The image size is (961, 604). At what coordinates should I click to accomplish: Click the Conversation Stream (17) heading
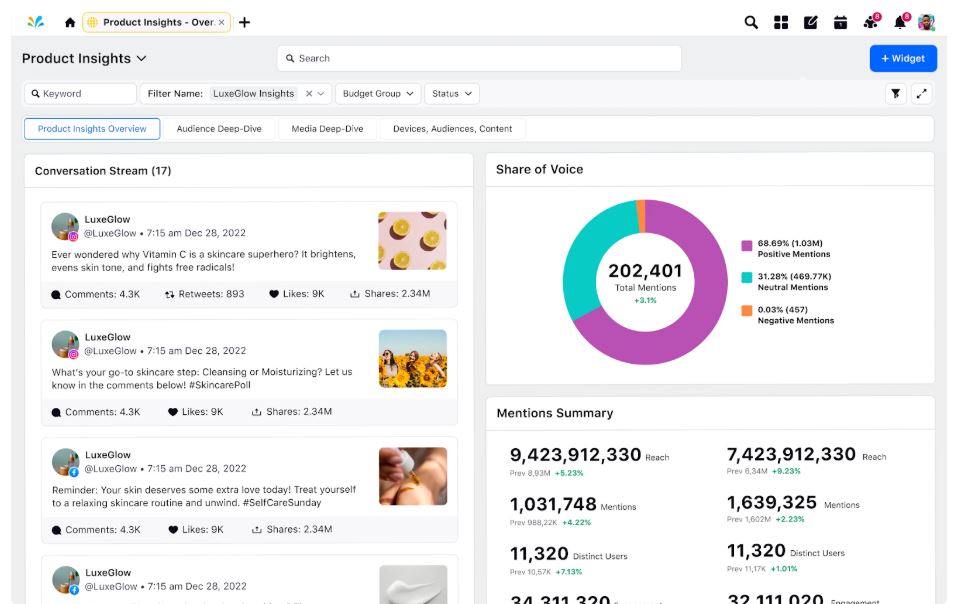[x=103, y=171]
